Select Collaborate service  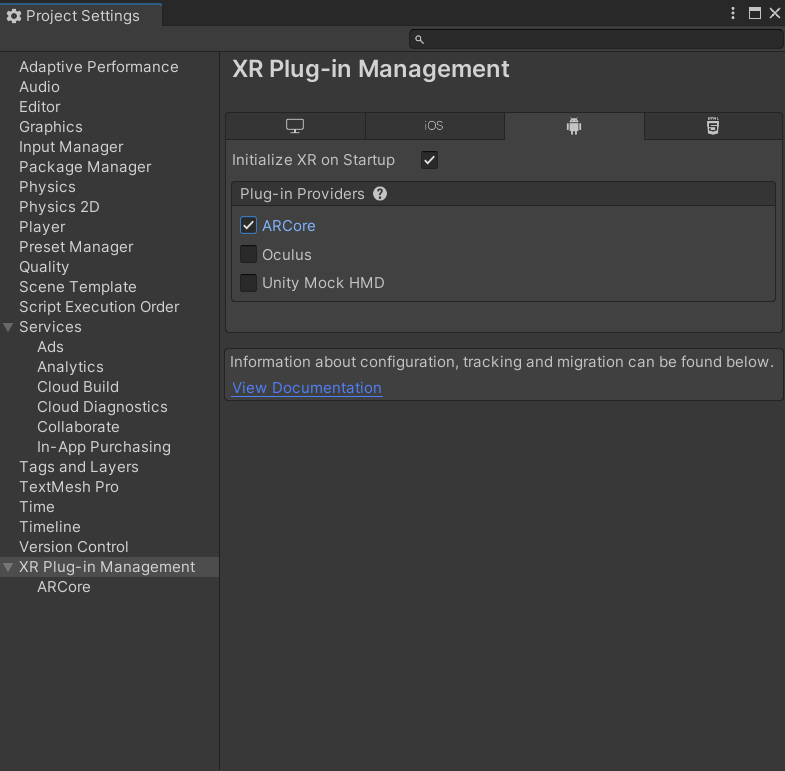pos(79,427)
